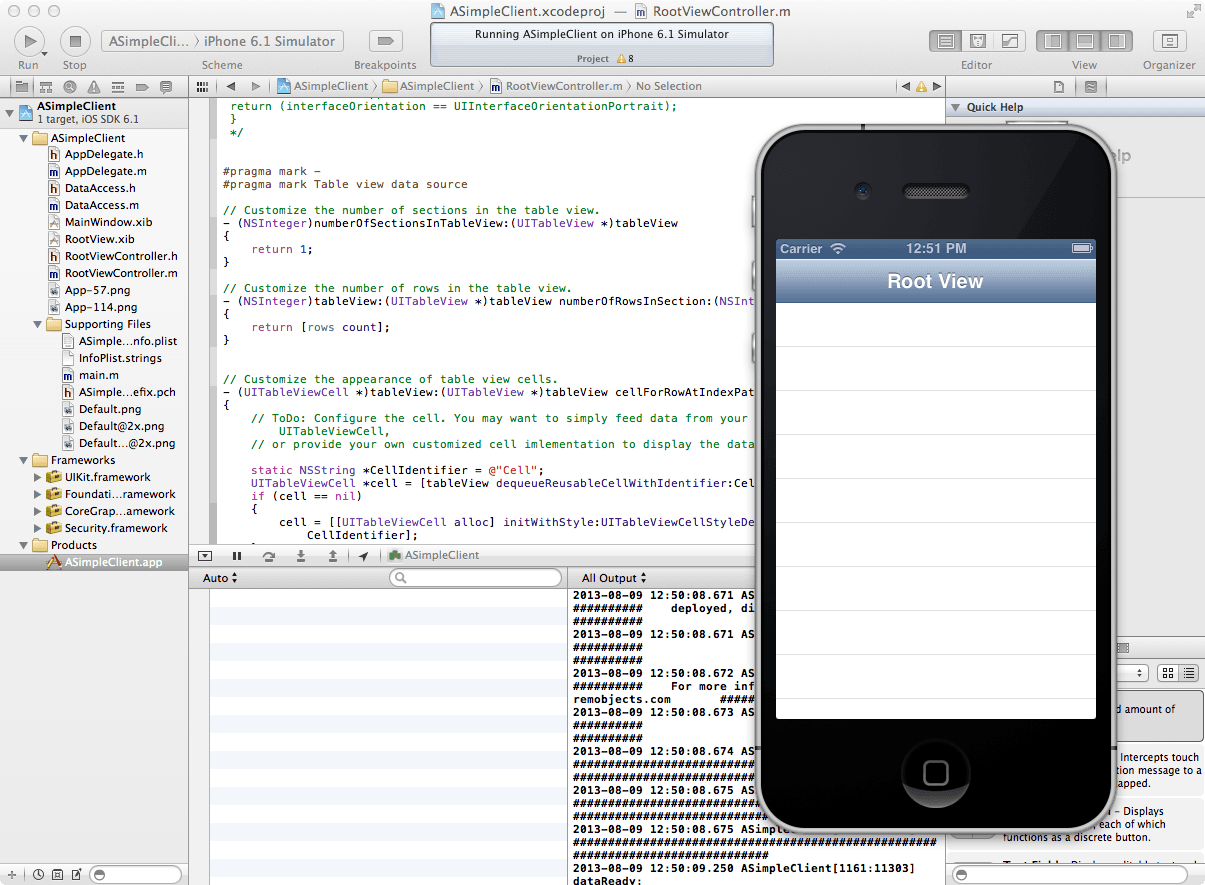Show the File inspector tab
Viewport: 1205px width, 885px height.
(x=1059, y=87)
